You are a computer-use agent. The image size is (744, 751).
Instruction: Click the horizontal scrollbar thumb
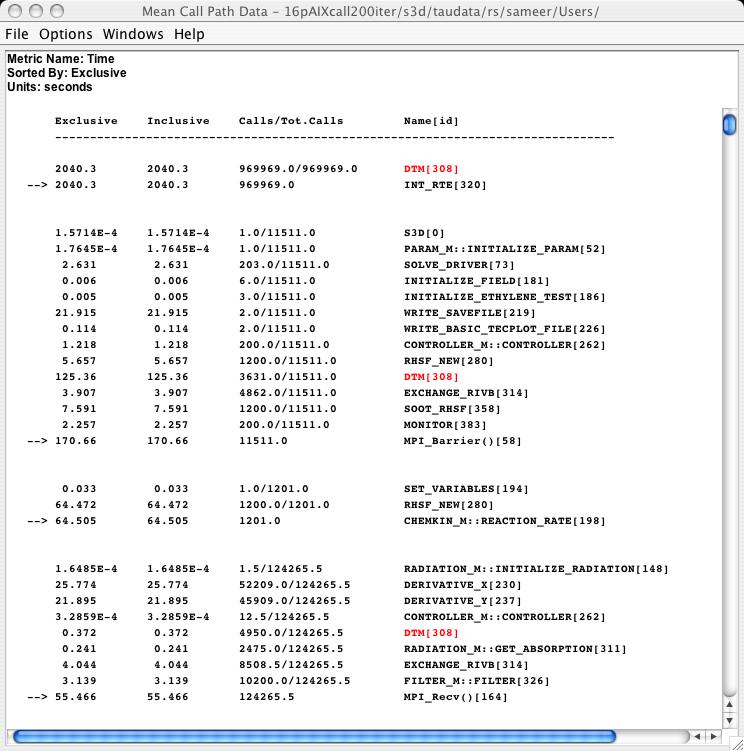point(314,736)
